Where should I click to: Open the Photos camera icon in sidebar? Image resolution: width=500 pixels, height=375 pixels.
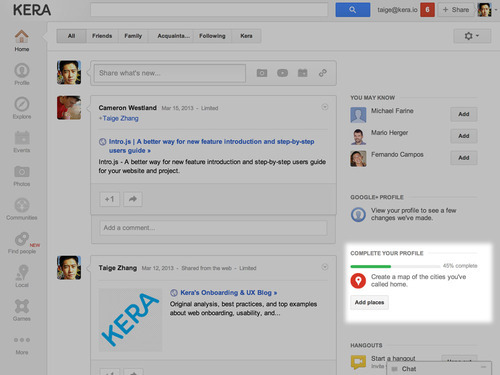[22, 172]
